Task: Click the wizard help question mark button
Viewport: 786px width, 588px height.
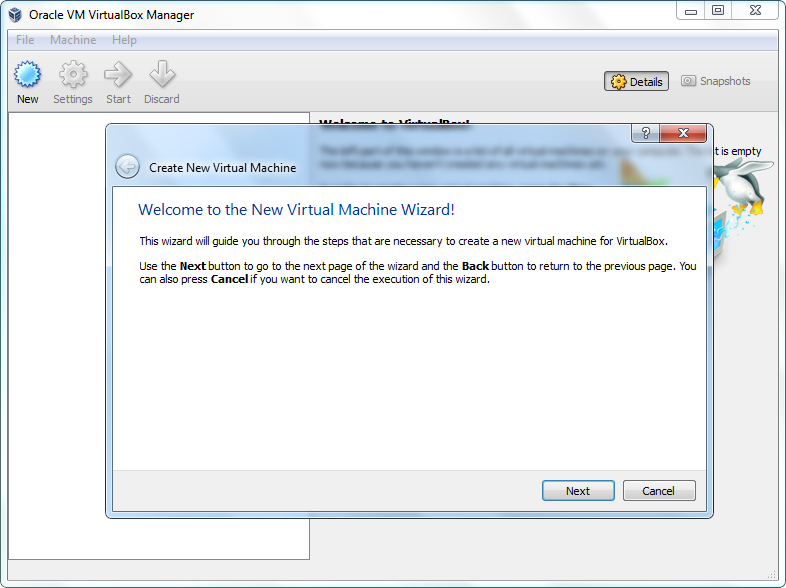Action: point(646,133)
